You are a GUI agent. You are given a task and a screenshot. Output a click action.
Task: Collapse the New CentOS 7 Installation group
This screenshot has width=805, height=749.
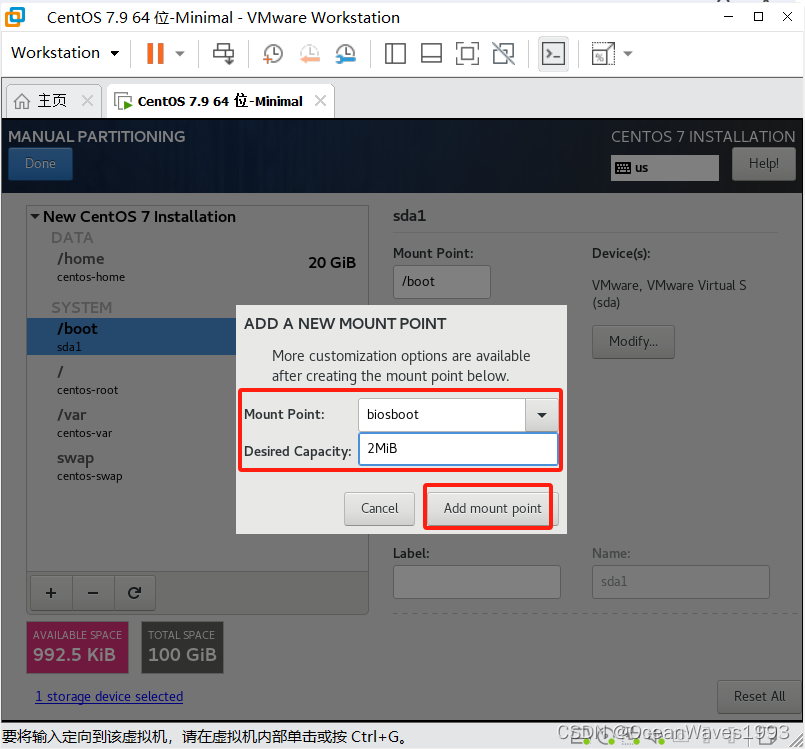35,217
